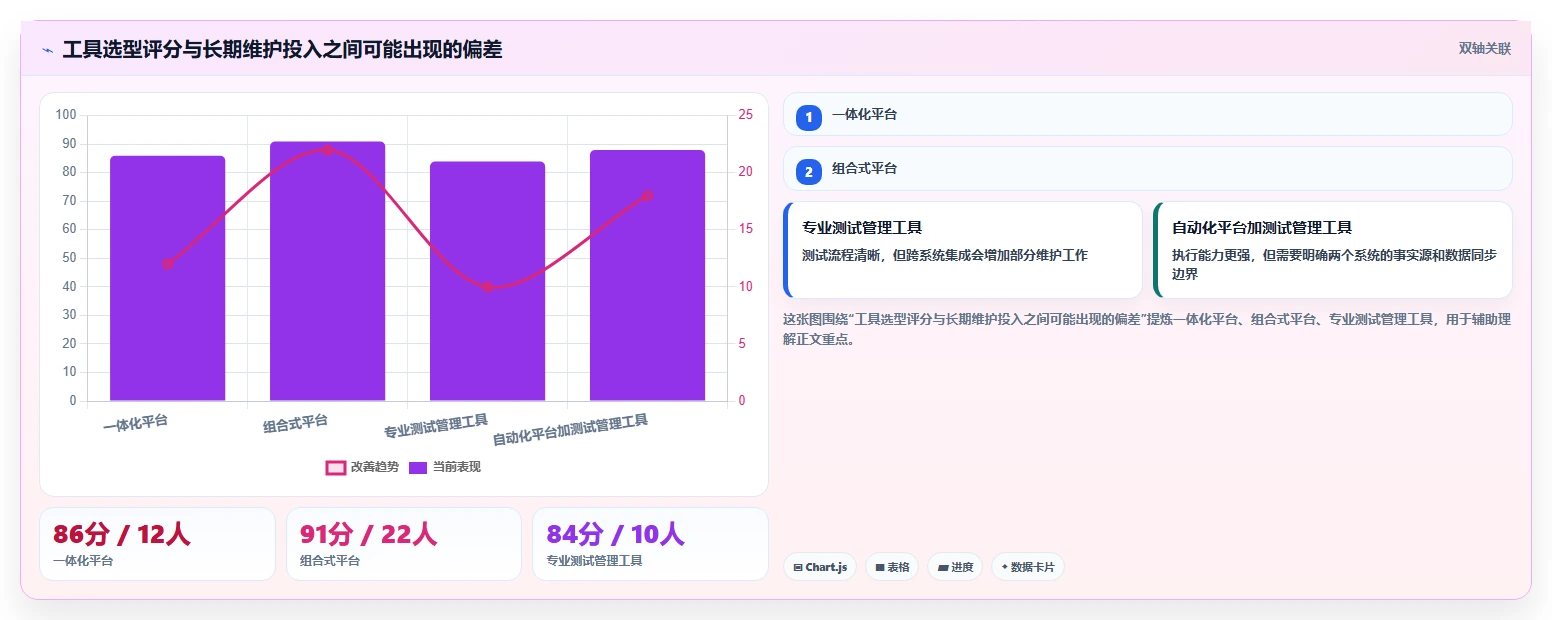The image size is (1552, 620).
Task: Click the purple 当前表现 legend swatch
Action: [418, 467]
